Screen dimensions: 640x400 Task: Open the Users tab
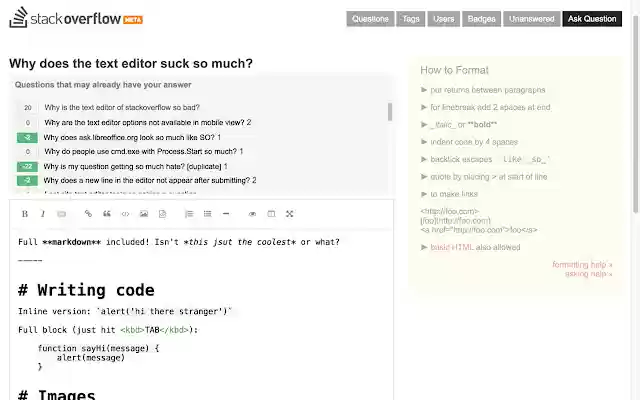click(444, 19)
